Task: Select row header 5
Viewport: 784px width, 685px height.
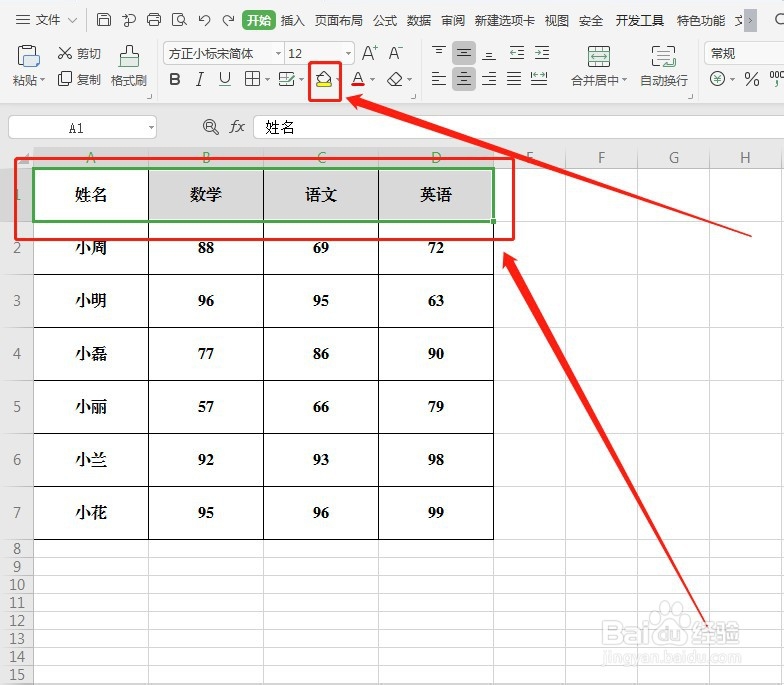Action: [x=16, y=406]
